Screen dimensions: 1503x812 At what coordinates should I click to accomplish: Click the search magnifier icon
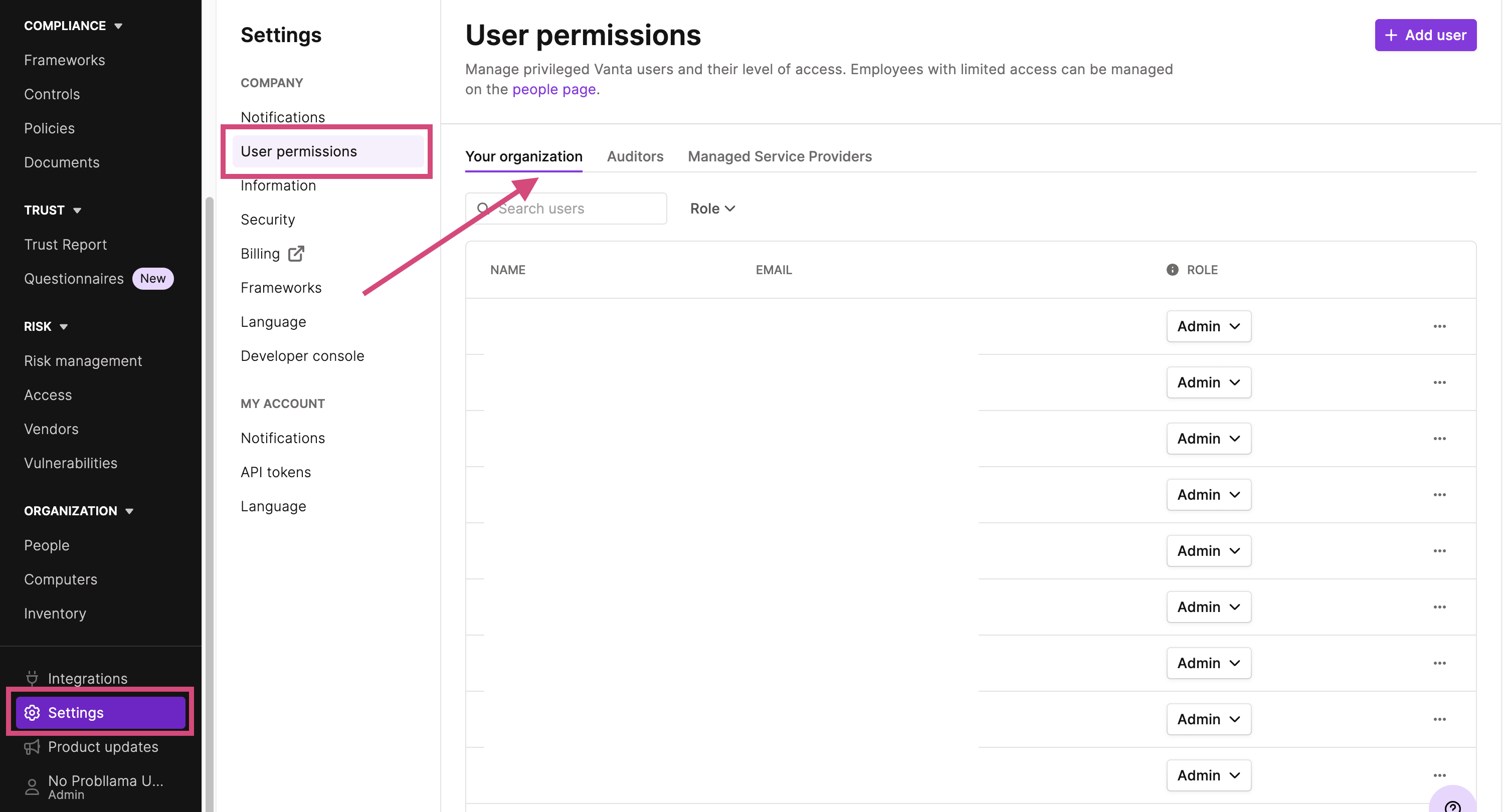[483, 208]
